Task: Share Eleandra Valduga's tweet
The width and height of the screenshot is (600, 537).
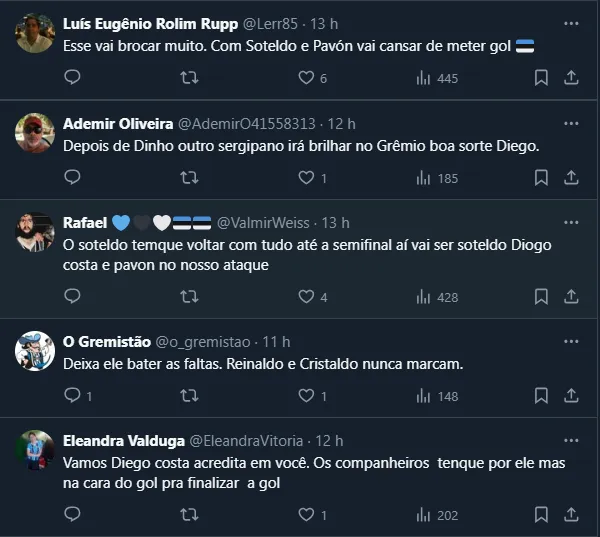Action: (x=571, y=514)
